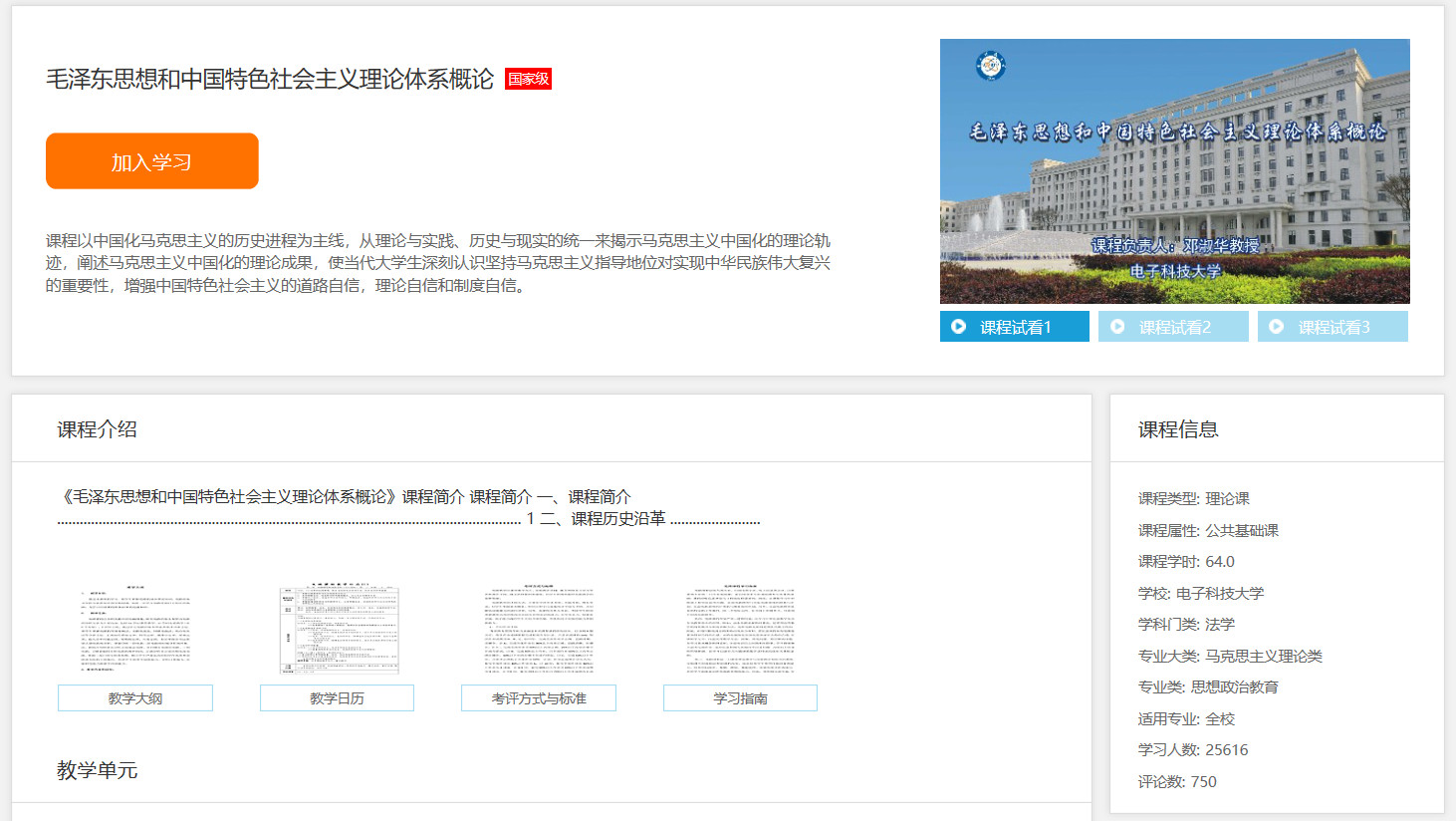Click the 课程属性: 公共基础课 row

point(1209,530)
